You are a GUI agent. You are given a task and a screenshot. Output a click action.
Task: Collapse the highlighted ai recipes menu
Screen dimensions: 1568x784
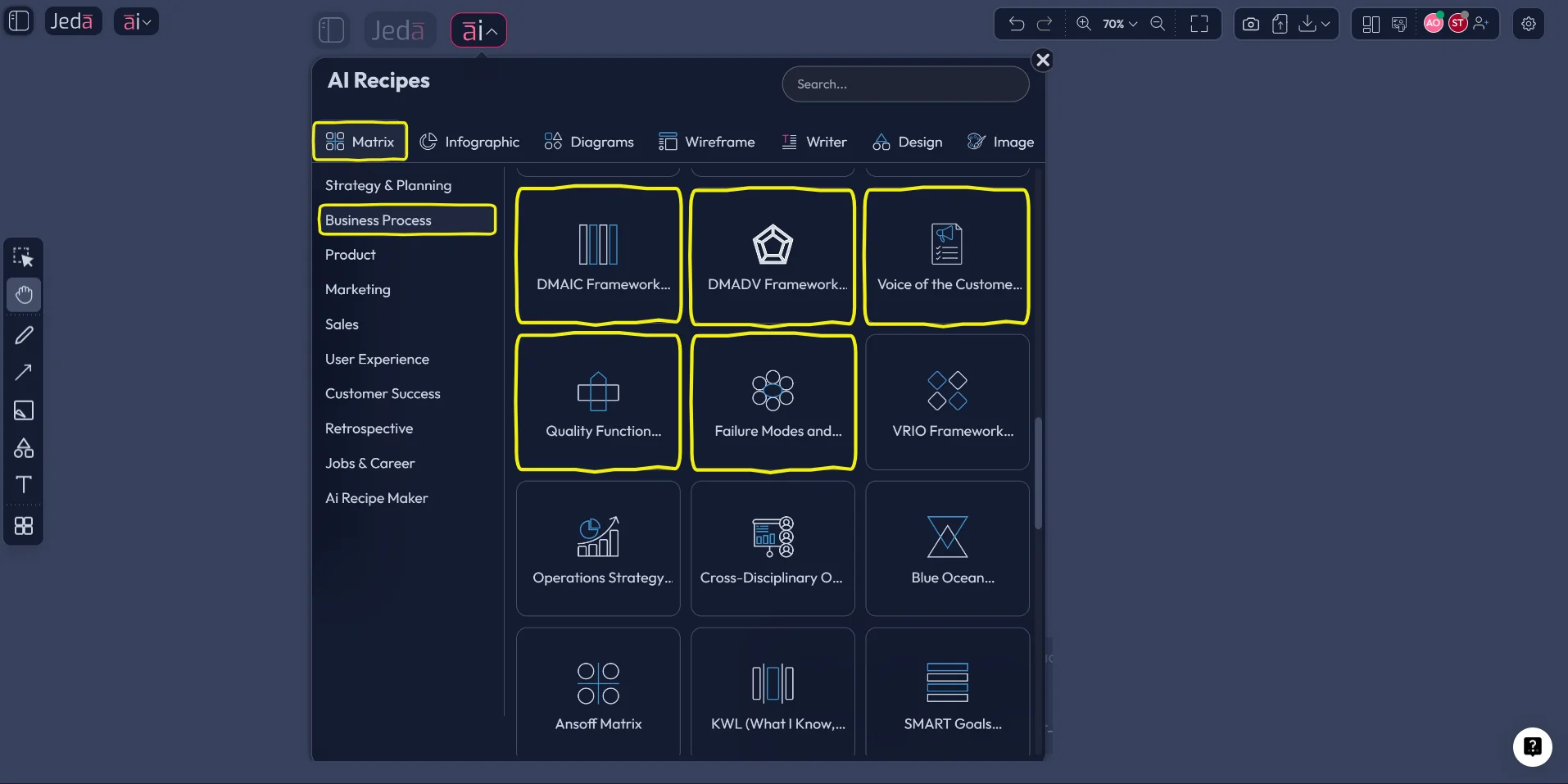[478, 31]
